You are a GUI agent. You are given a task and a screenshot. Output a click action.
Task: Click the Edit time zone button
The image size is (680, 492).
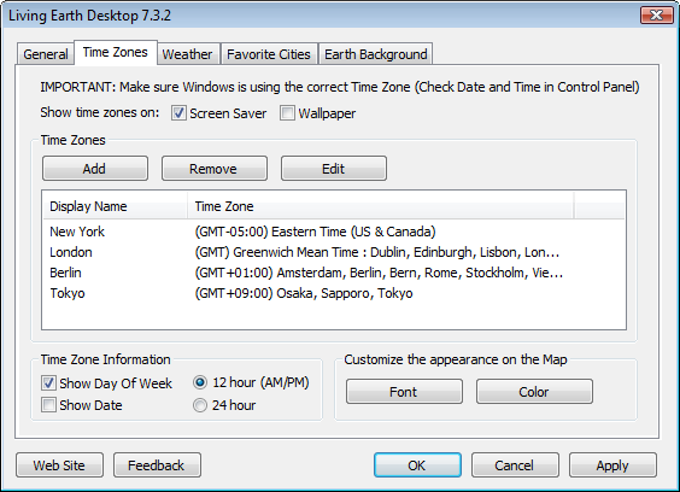[x=333, y=169]
